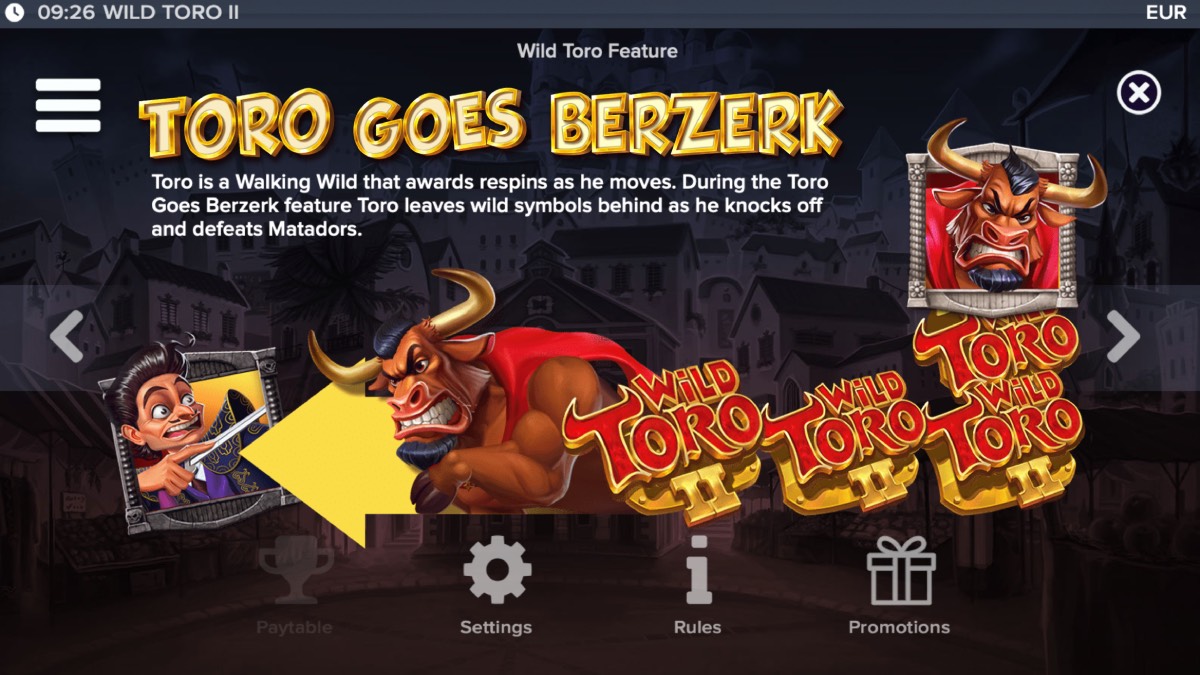Screen dimensions: 1200x675
Task: Select the Rules label
Action: [x=698, y=628]
